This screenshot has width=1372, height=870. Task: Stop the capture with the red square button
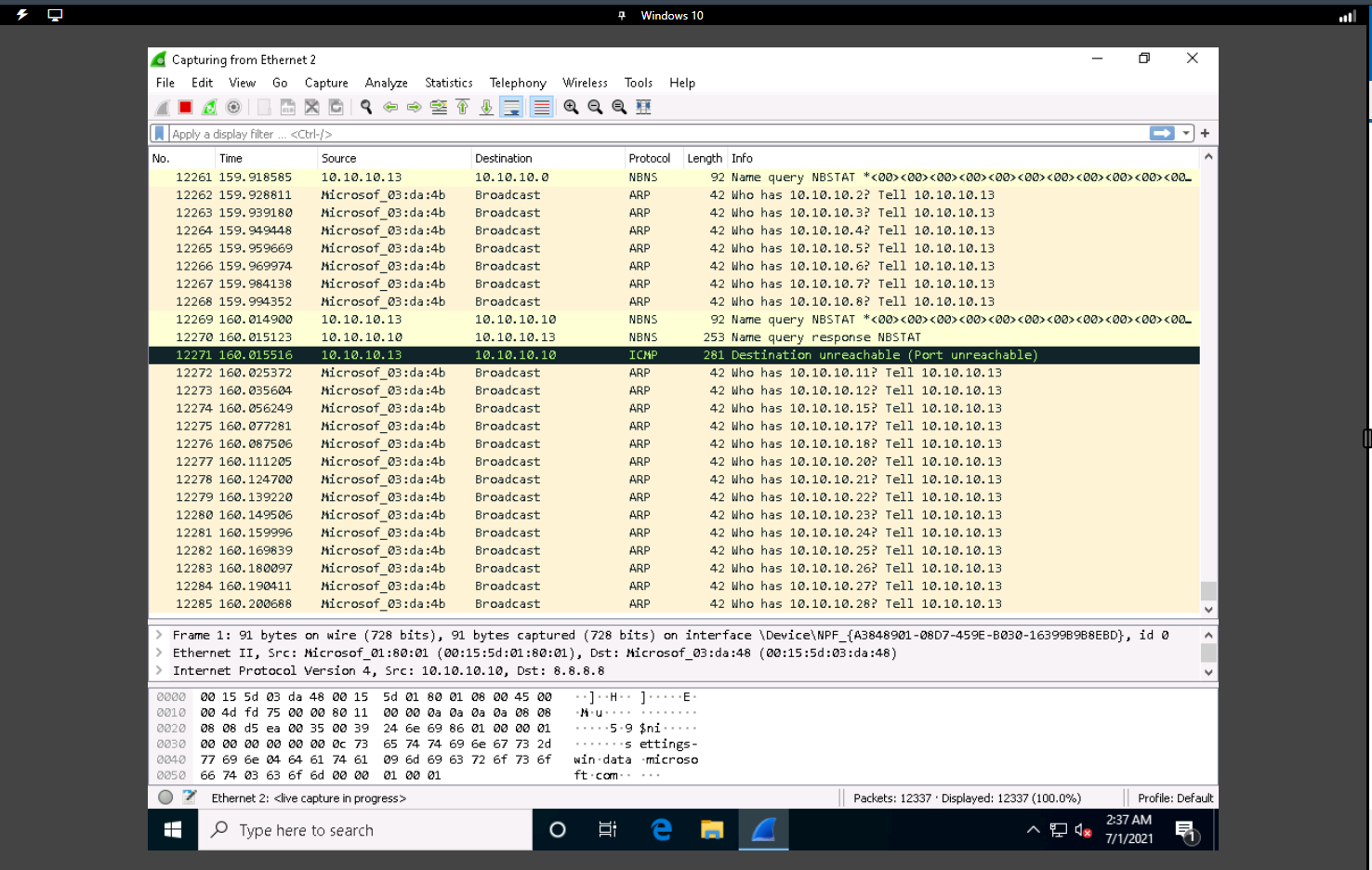[186, 108]
